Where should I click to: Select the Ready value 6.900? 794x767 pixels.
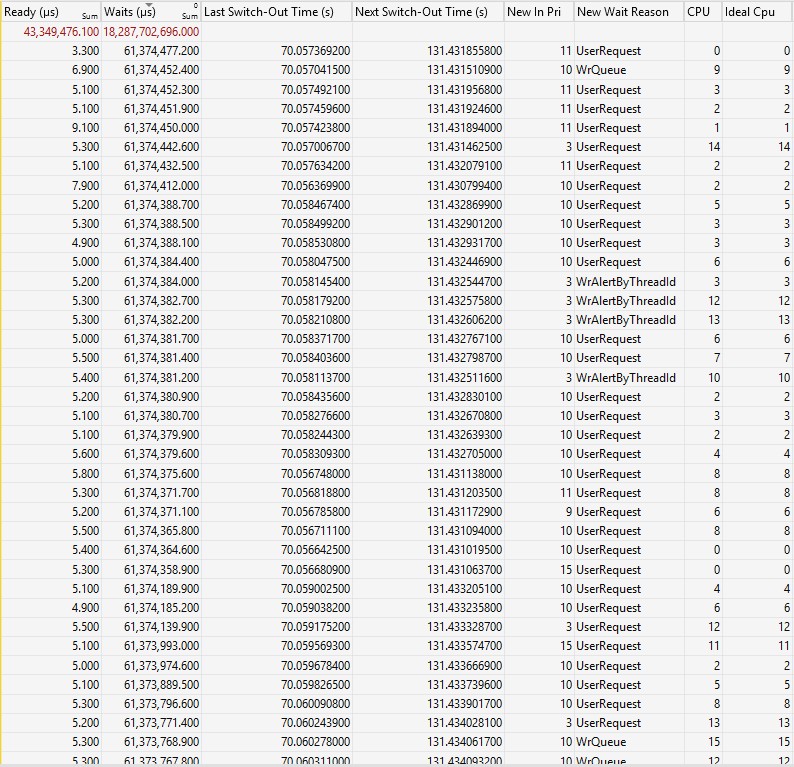pyautogui.click(x=86, y=70)
